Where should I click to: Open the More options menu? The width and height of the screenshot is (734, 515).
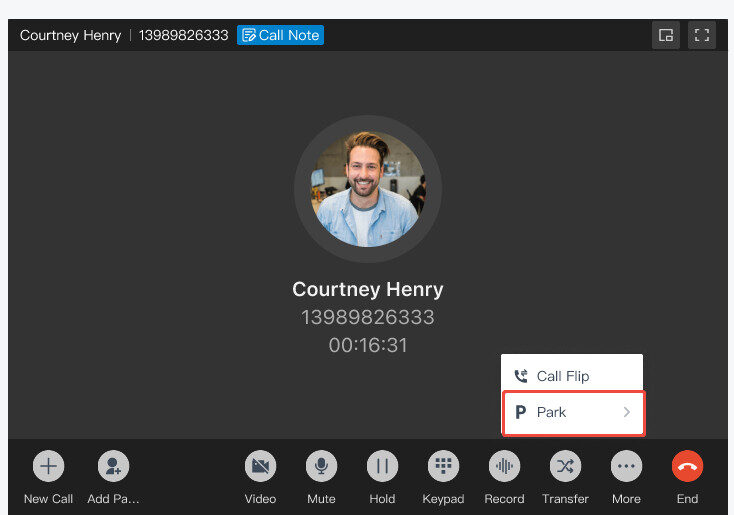point(626,466)
